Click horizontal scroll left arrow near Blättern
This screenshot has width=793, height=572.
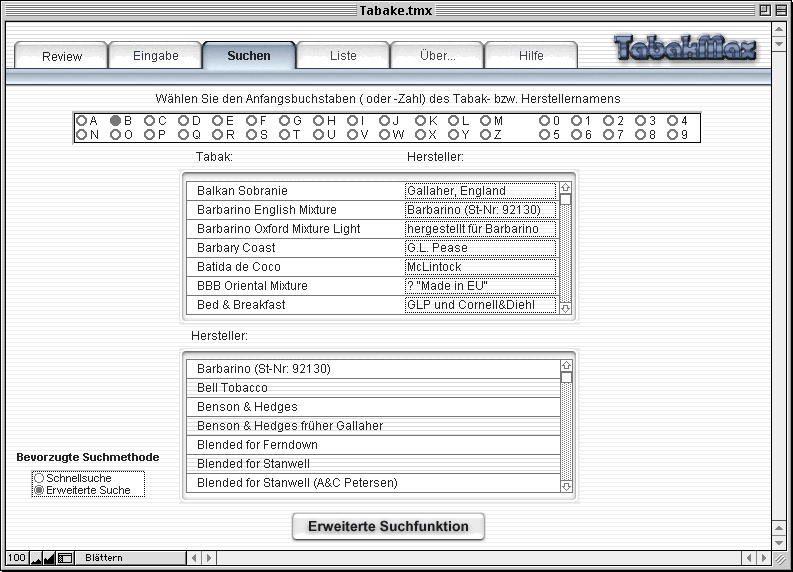point(194,558)
